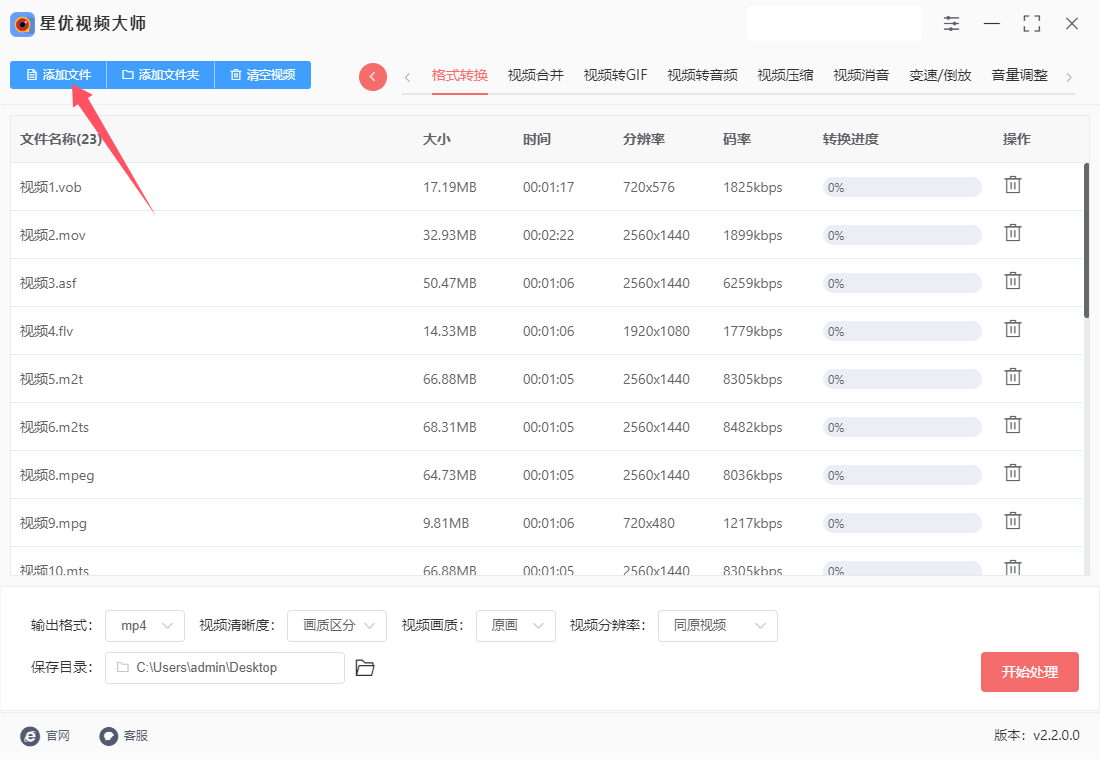Click the 1920x1080 resolution cell
Screen dimensions: 1100x760
[656, 331]
